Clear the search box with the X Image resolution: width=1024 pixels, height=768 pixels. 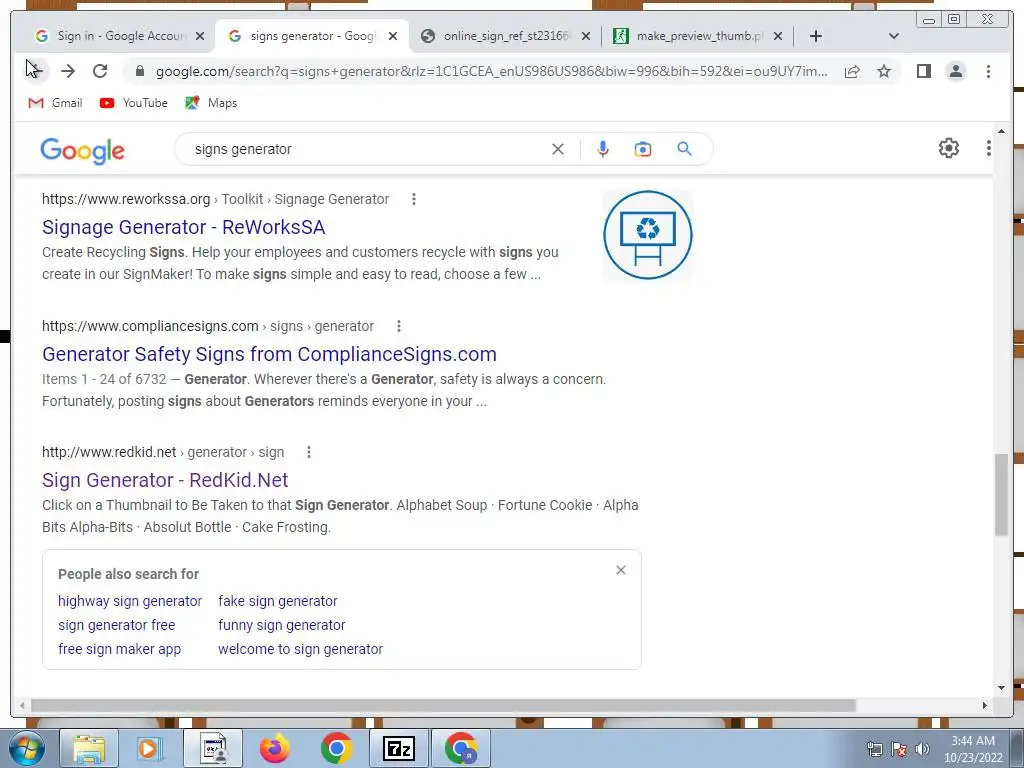pyautogui.click(x=558, y=149)
